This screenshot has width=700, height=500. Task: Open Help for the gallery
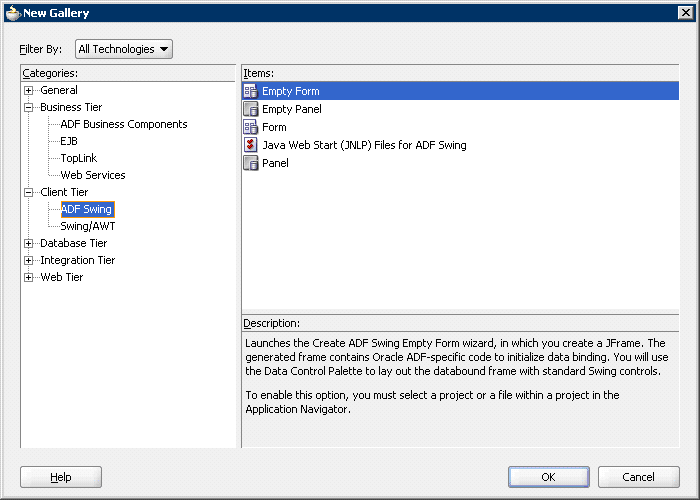[x=61, y=477]
